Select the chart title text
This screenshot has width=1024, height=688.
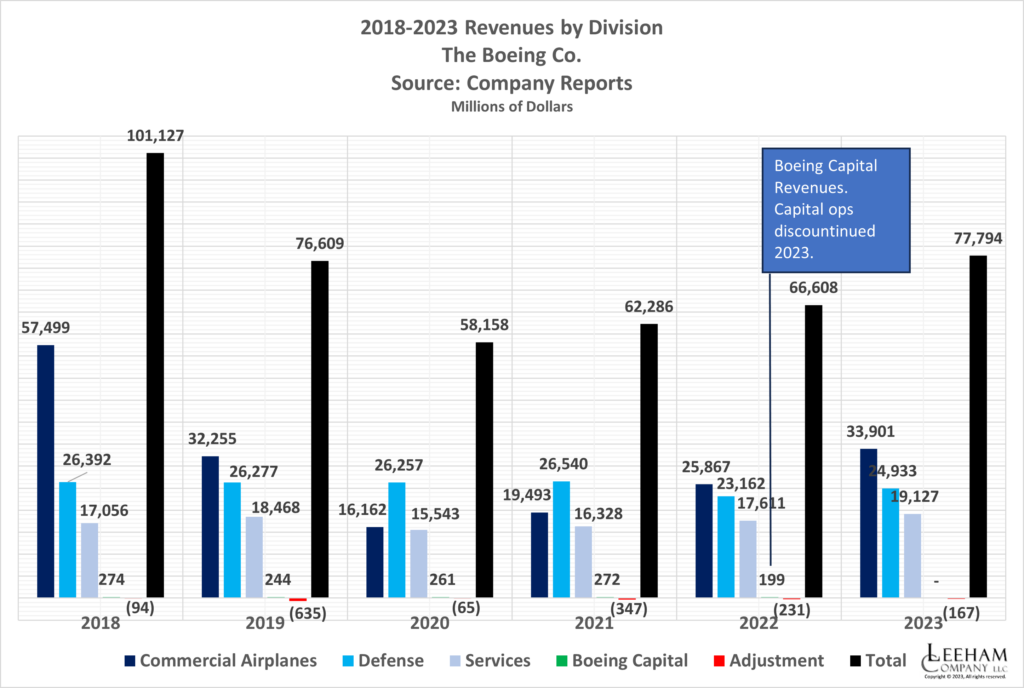pos(511,28)
